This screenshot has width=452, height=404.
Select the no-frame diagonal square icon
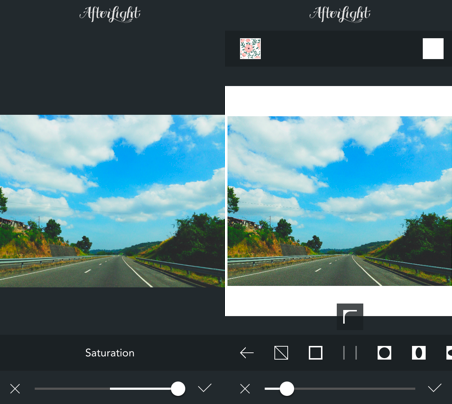coord(281,353)
